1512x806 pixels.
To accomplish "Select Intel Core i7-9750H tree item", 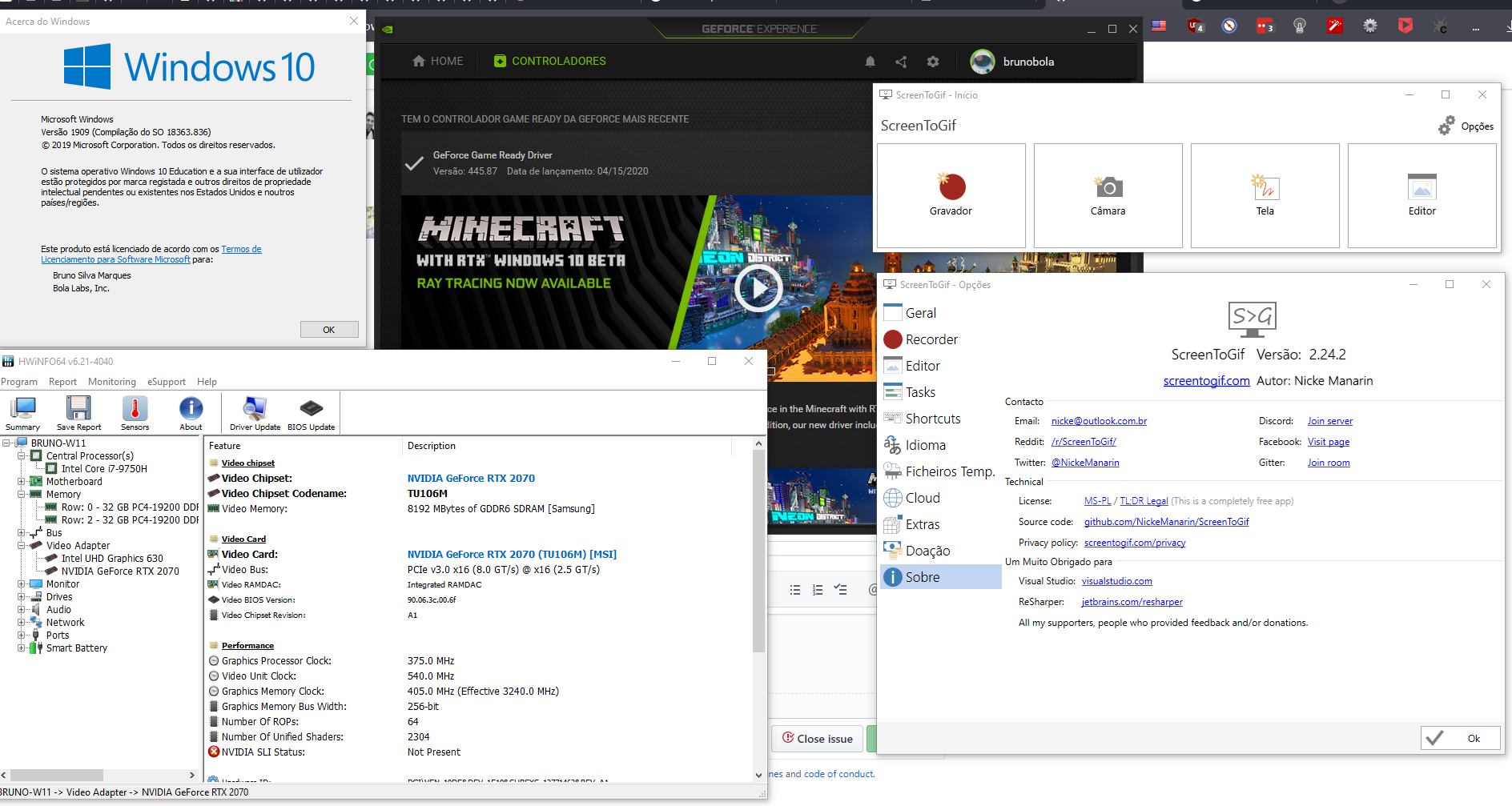I will point(104,468).
